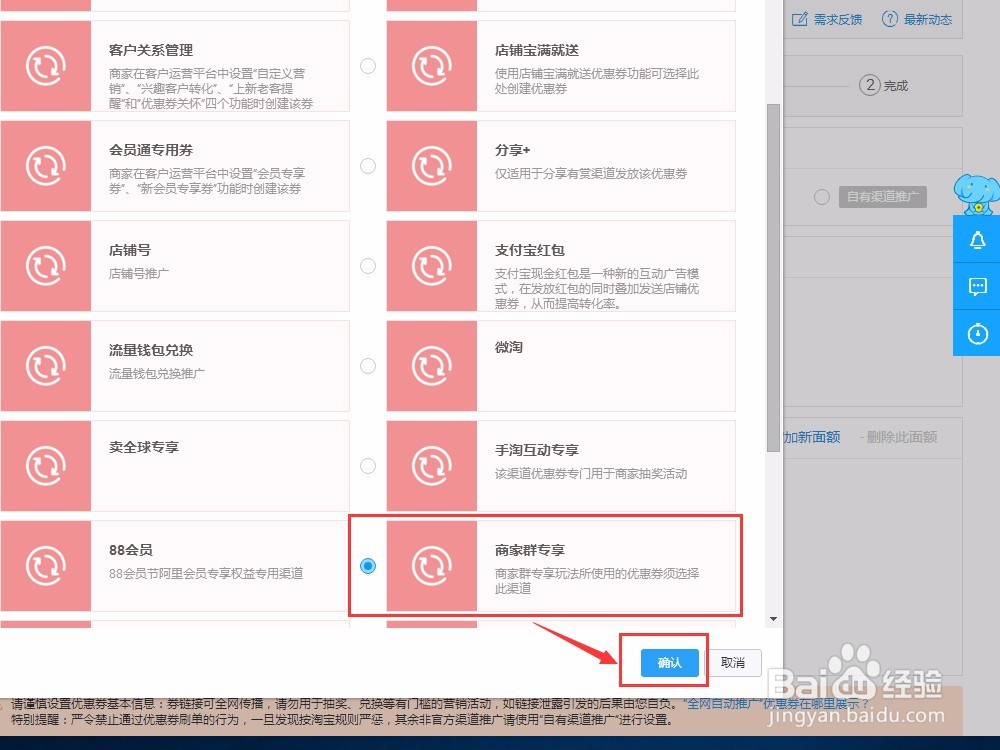The width and height of the screenshot is (1000, 750).
Task: Click the 加新面额 link
Action: click(x=812, y=437)
